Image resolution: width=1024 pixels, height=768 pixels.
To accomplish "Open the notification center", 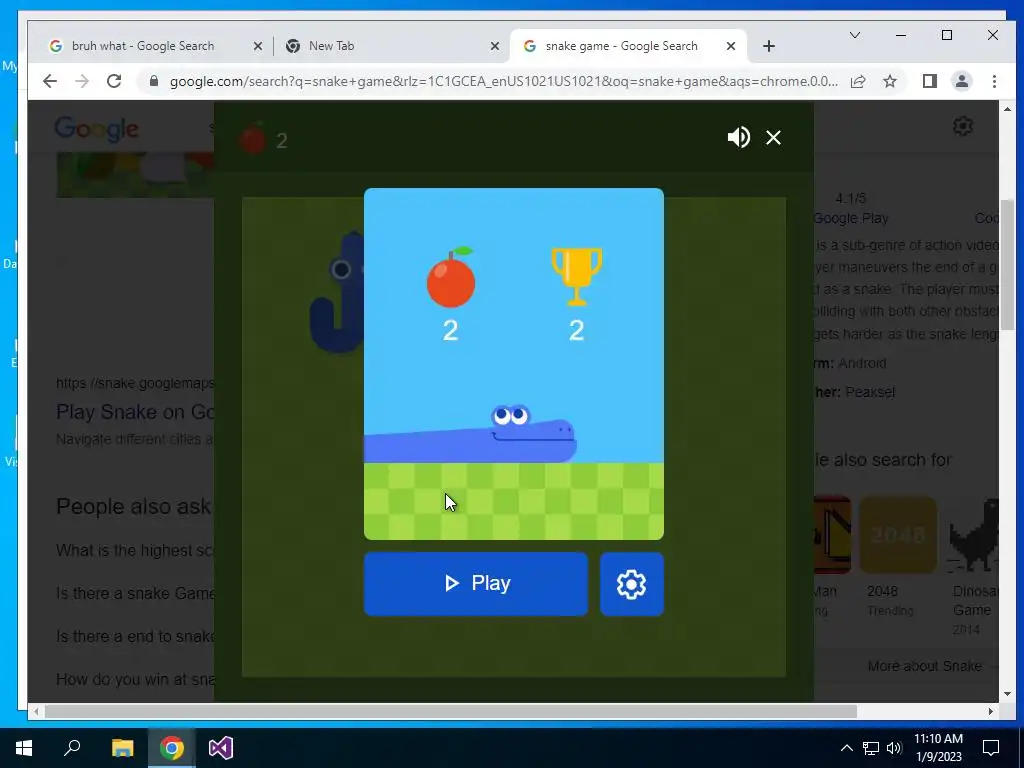I will point(991,748).
